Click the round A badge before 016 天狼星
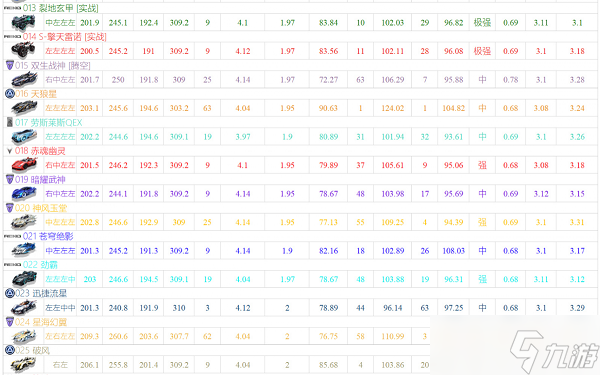This screenshot has width=600, height=375. (x=10, y=94)
